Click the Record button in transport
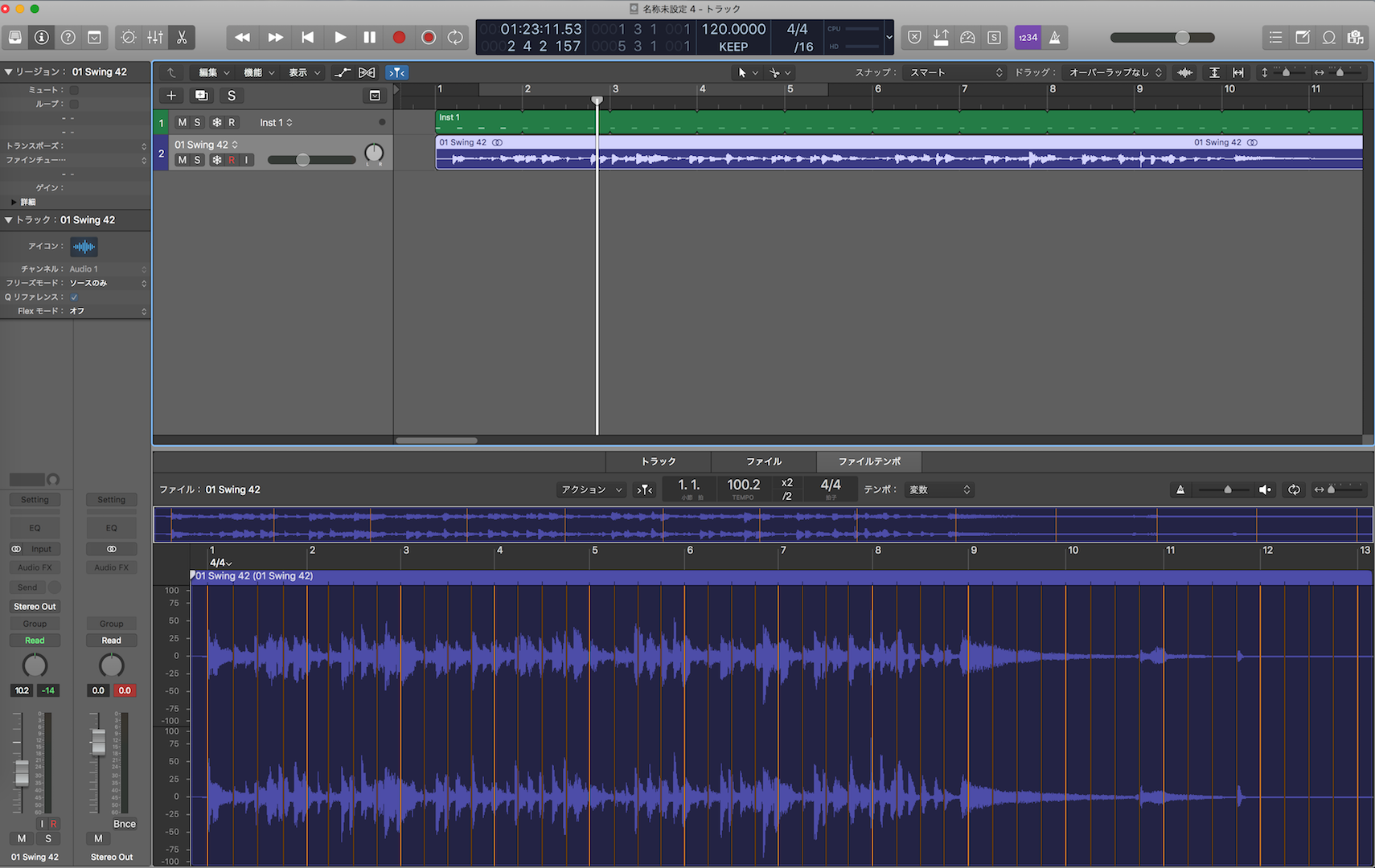This screenshot has height=868, width=1375. tap(399, 37)
